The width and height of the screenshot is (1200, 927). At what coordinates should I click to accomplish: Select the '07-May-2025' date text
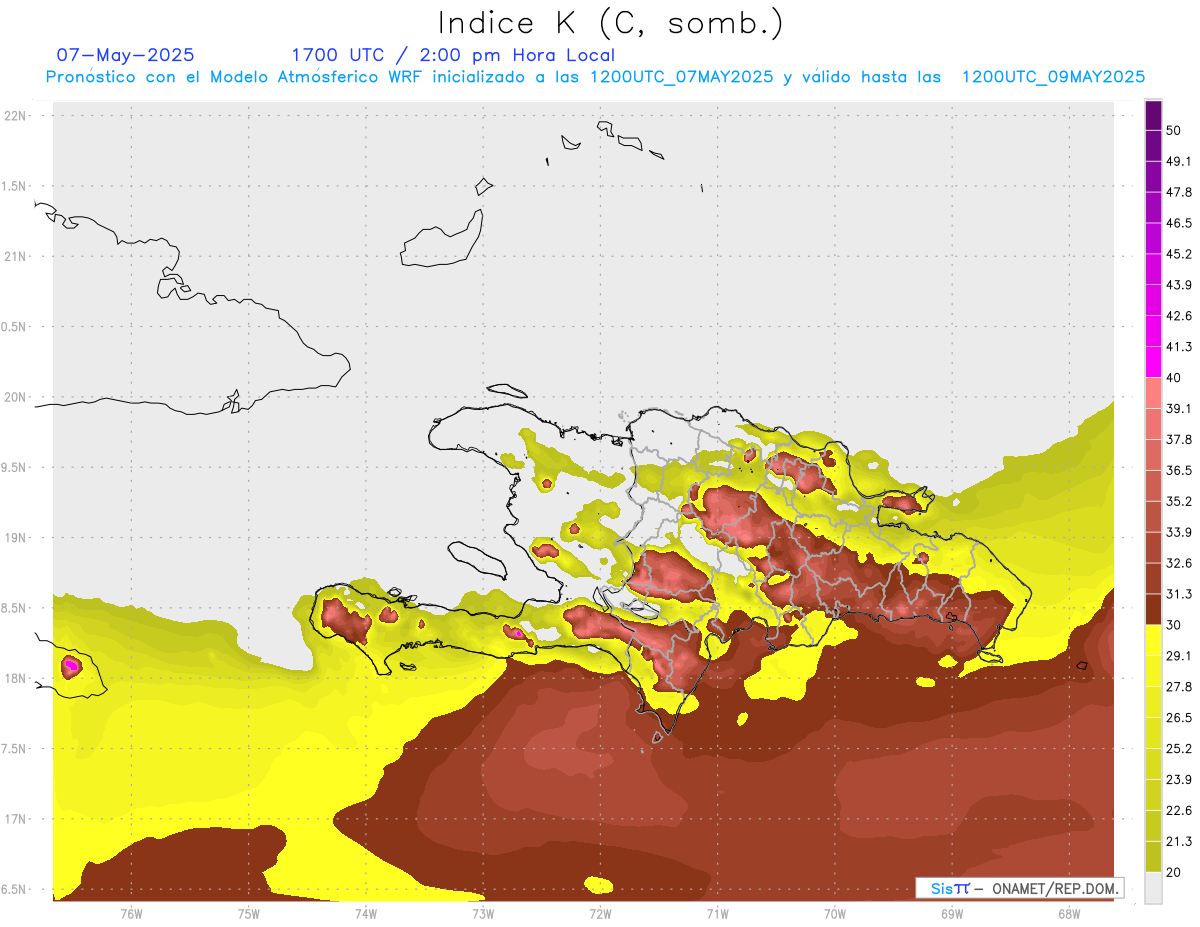tap(125, 55)
